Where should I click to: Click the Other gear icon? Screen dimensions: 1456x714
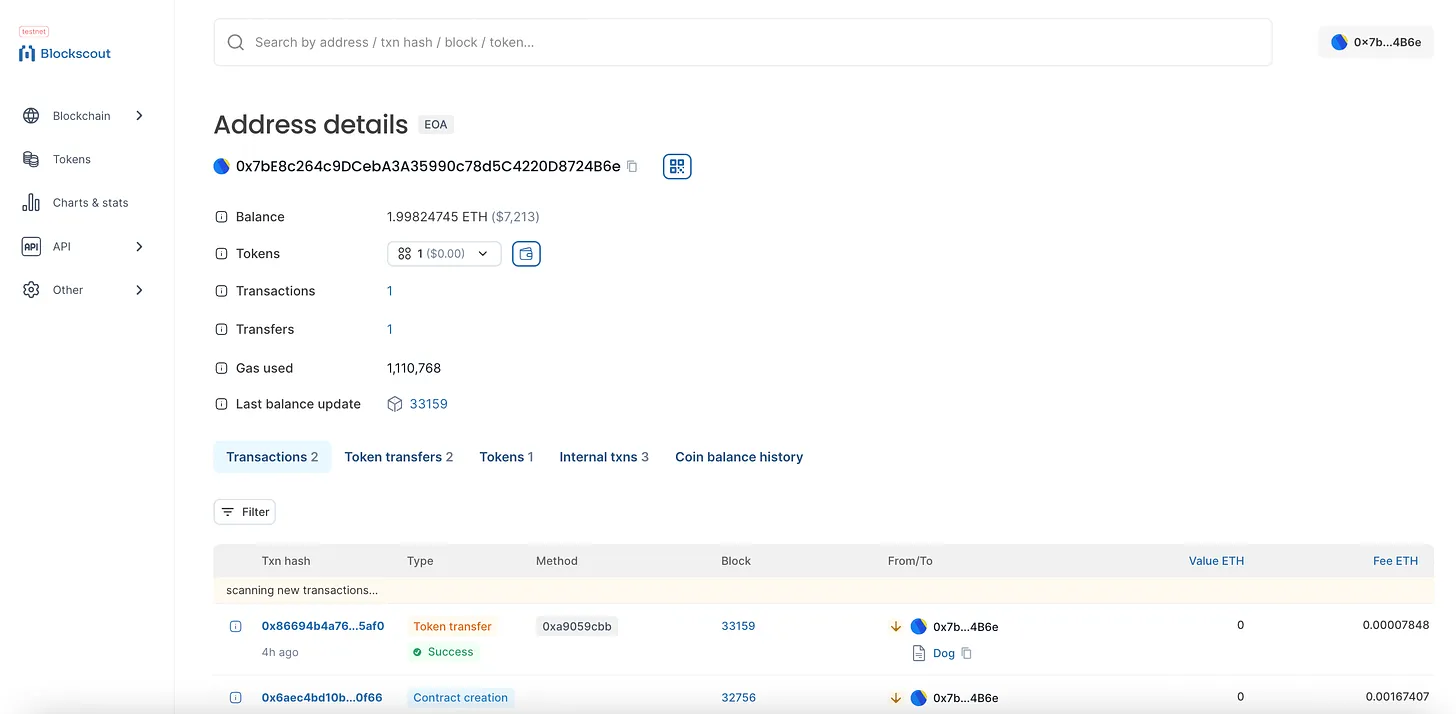point(31,290)
